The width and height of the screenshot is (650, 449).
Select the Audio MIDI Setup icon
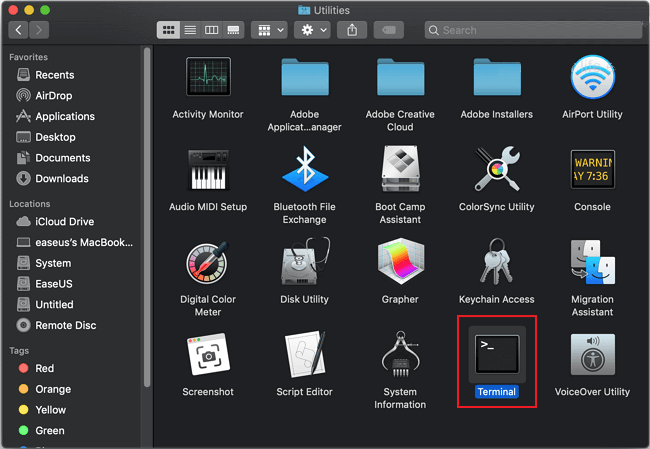(x=208, y=169)
